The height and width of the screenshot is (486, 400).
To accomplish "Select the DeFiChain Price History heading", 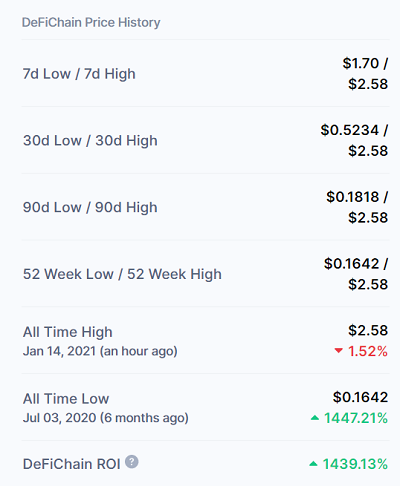I will click(x=91, y=22).
